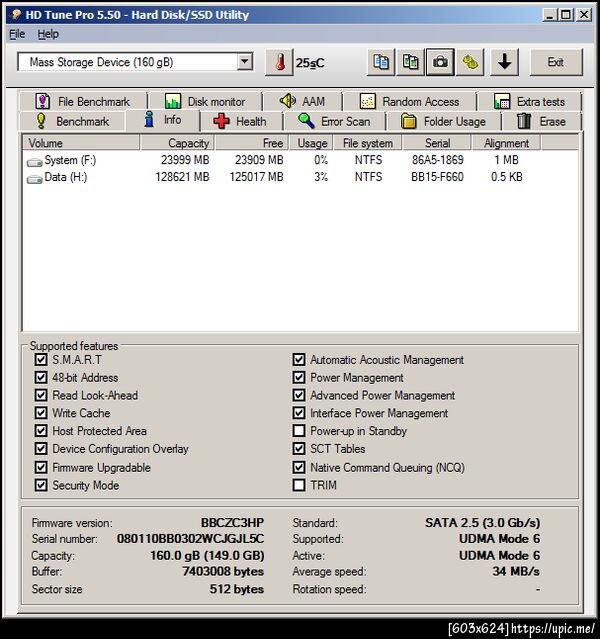Switch to the Disk monitor tab
Viewport: 600px width, 639px height.
[x=205, y=101]
